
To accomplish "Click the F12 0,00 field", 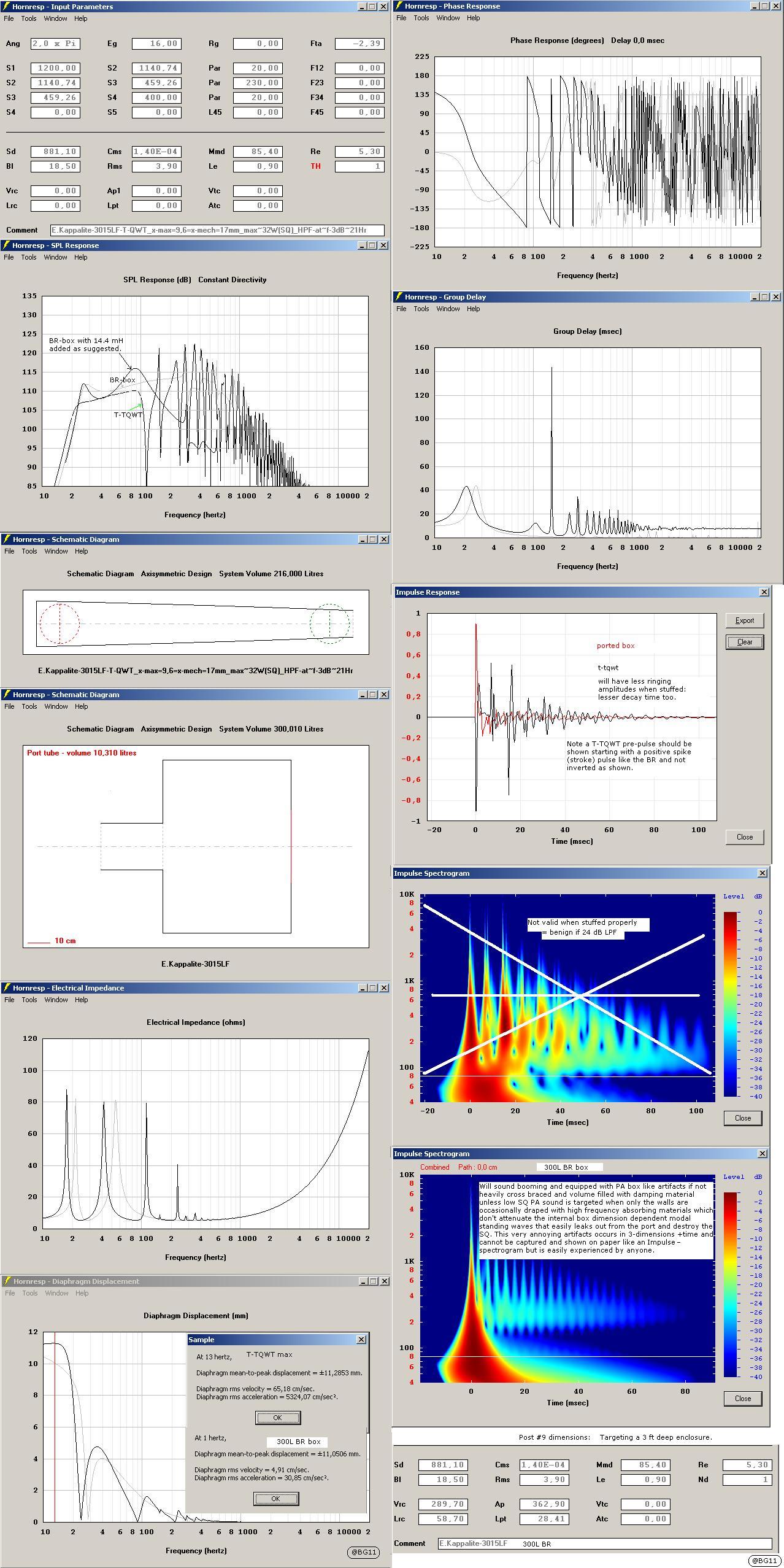I will tap(359, 68).
